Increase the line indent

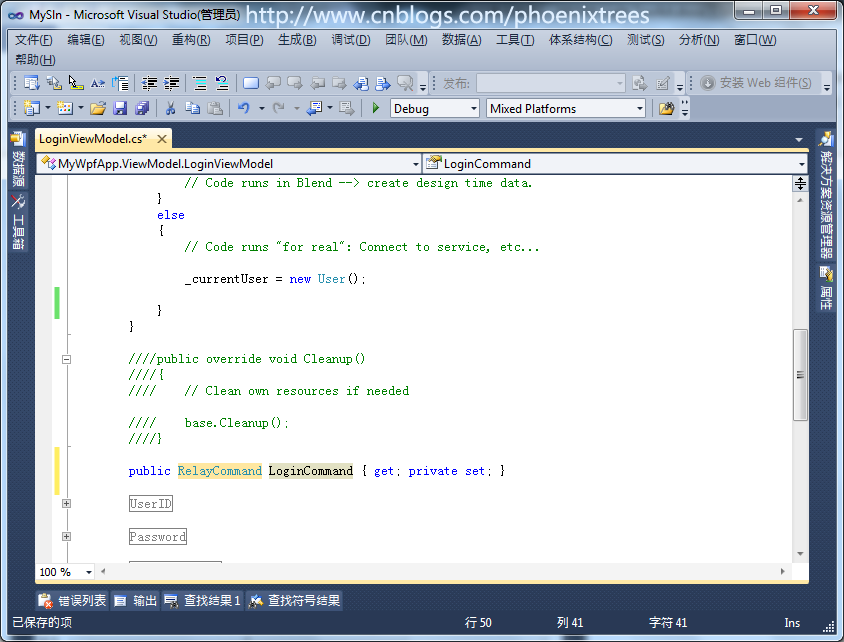172,83
